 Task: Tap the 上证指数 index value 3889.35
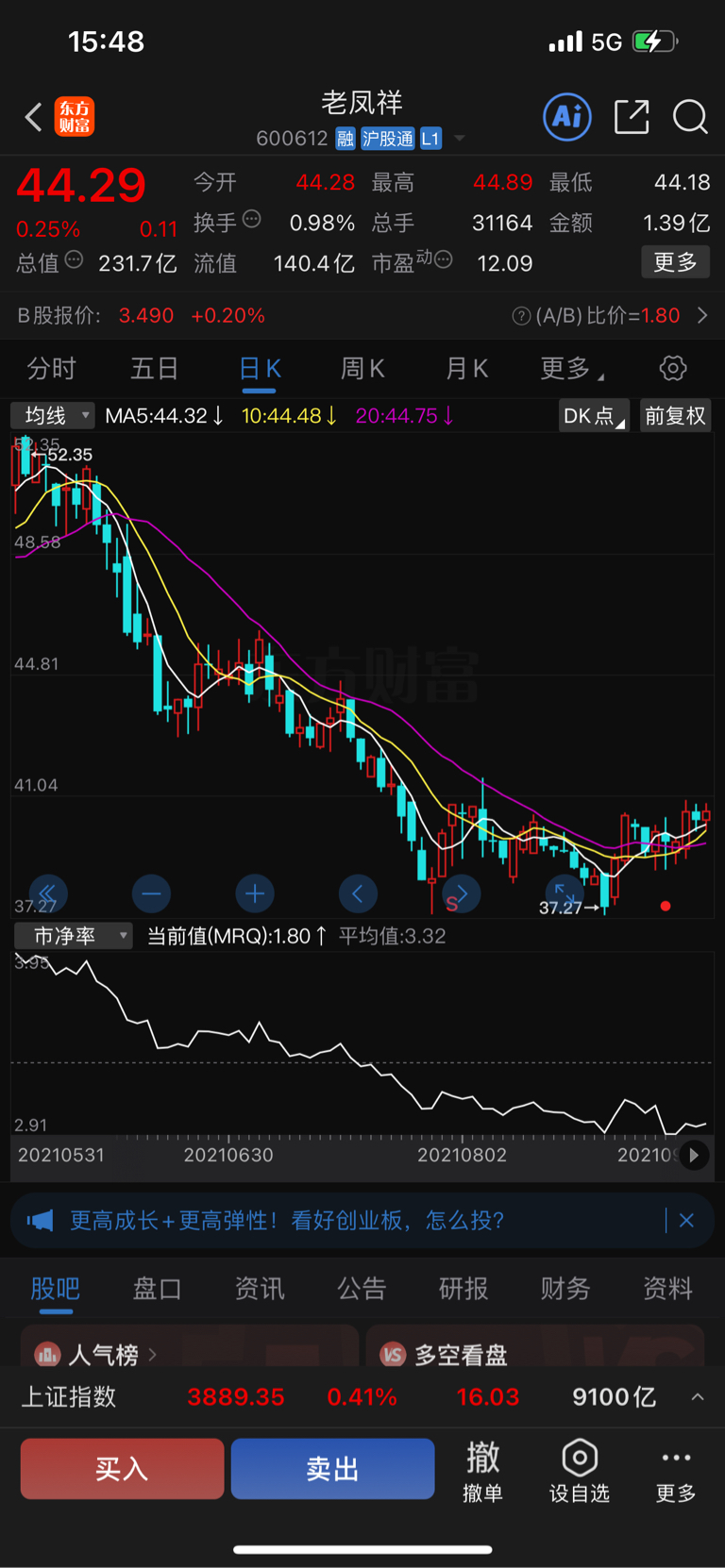point(236,1397)
